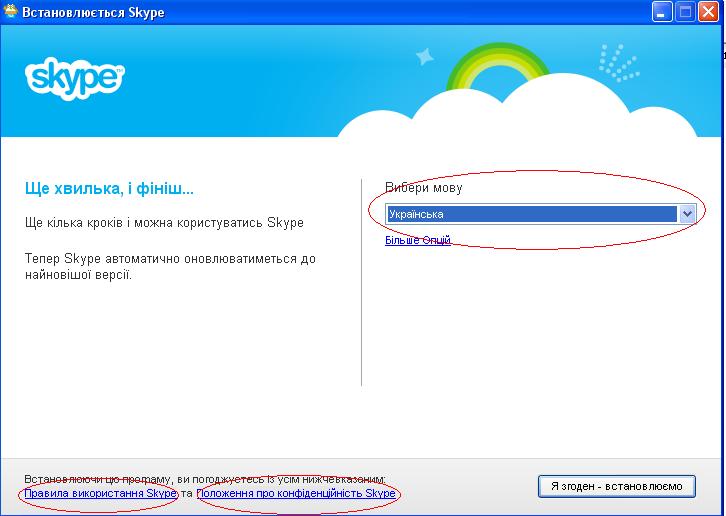Click the disabled maximize window button
This screenshot has height=516, width=726.
[685, 12]
